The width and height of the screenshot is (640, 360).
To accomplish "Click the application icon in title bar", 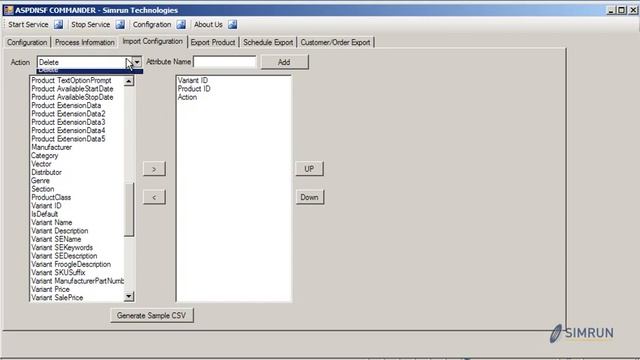I will pos(9,10).
